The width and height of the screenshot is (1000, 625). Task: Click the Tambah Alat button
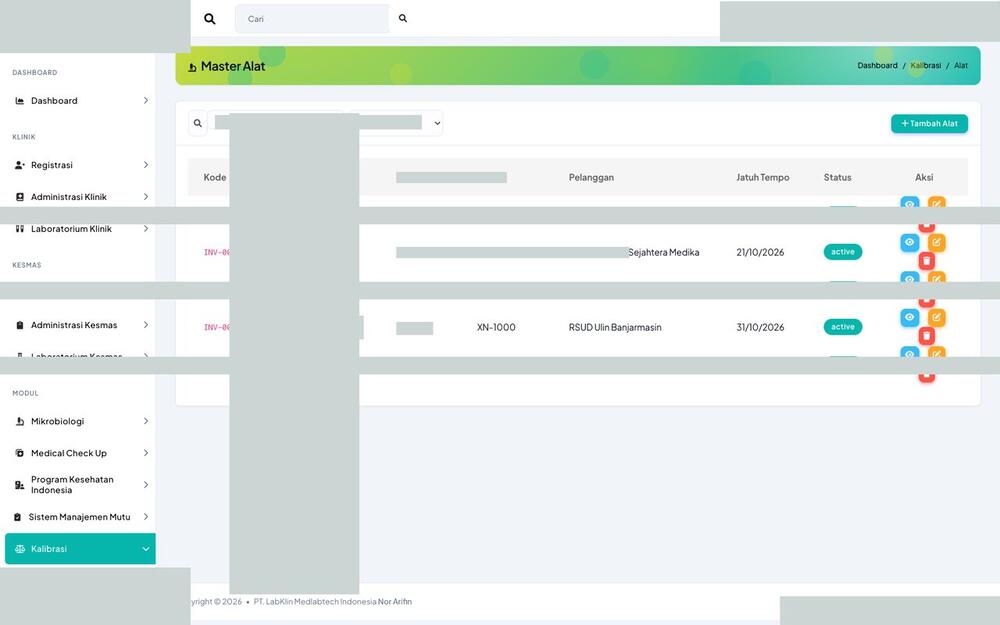click(x=929, y=124)
